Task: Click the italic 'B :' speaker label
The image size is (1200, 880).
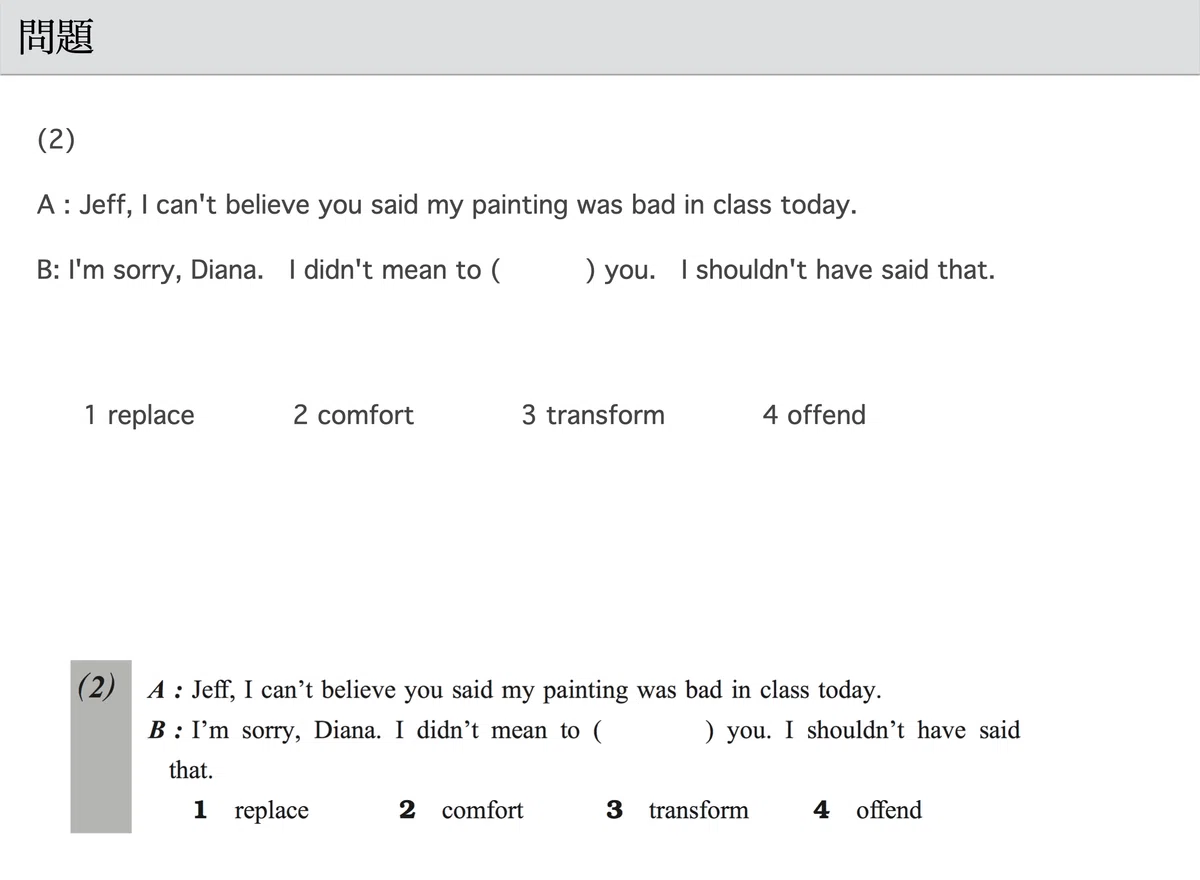Action: [165, 731]
